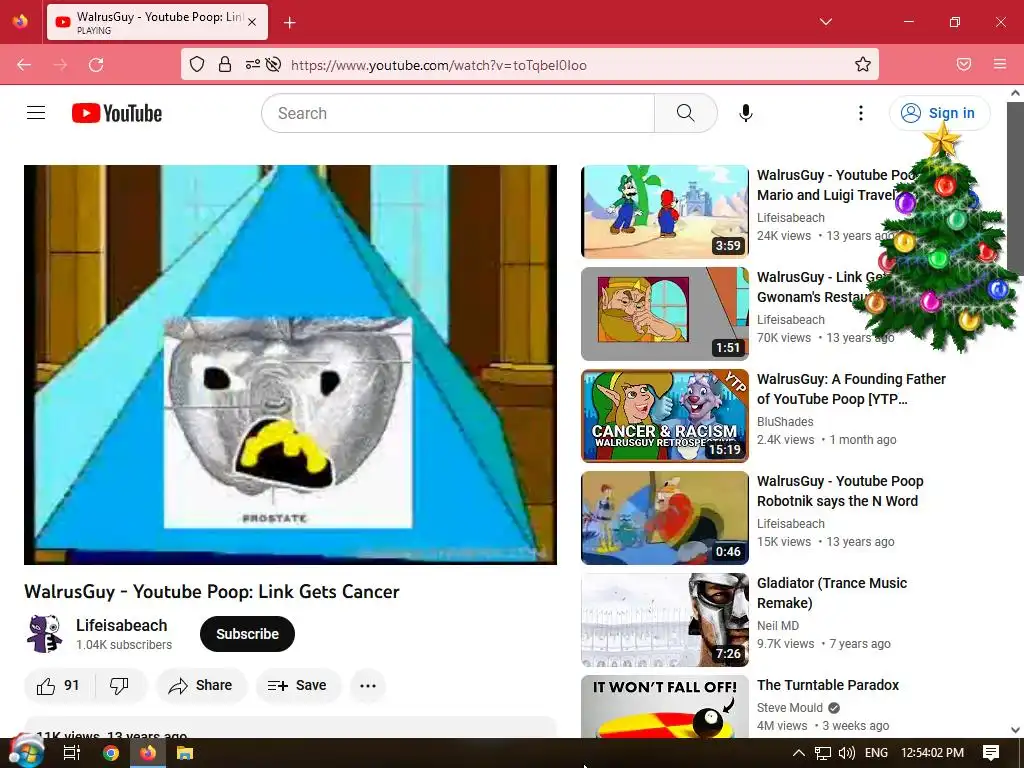This screenshot has width=1024, height=768.
Task: Open Gladiator Trance Music Remake thumbnail
Action: click(665, 619)
